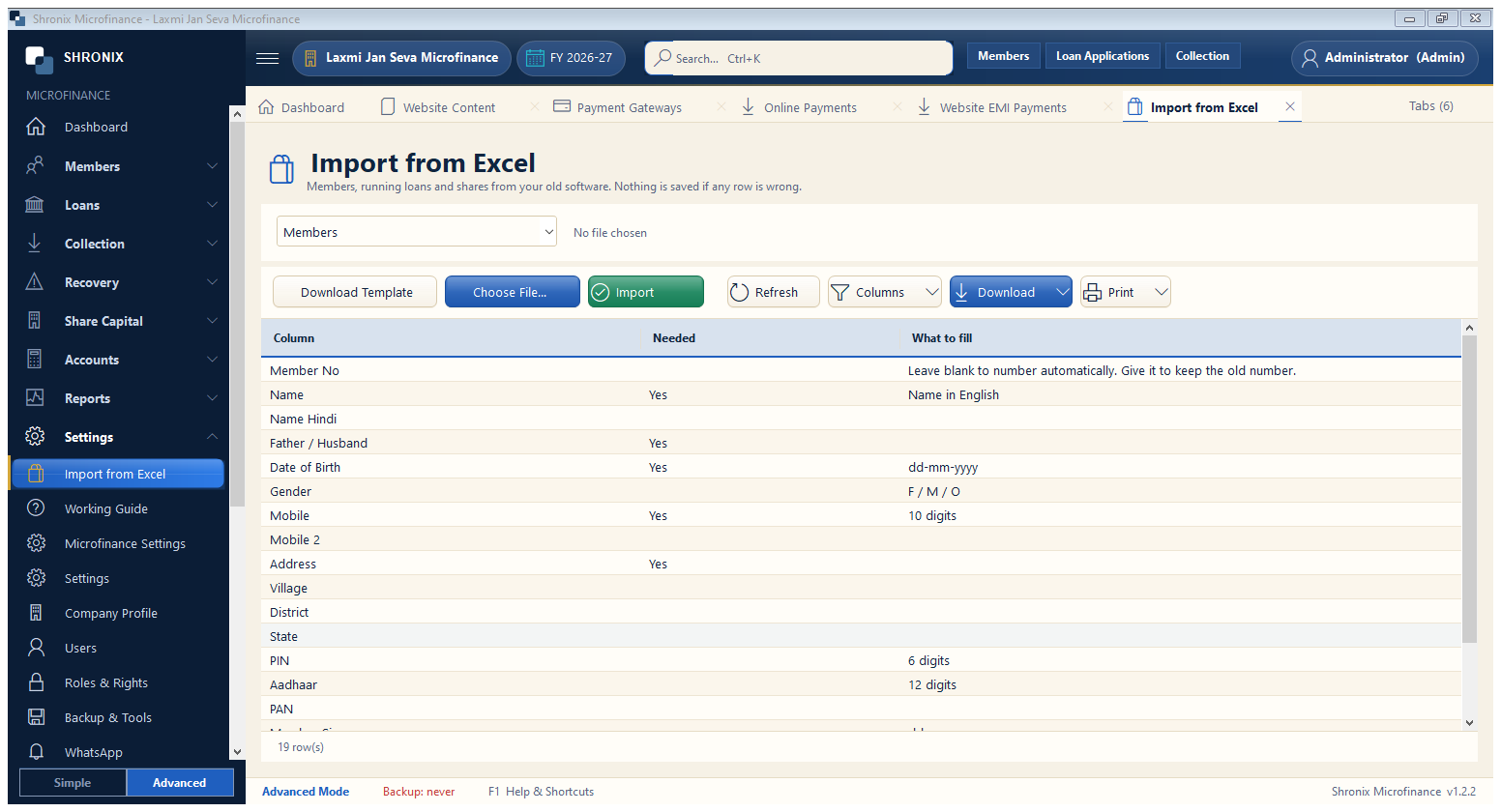Click the green Import button
Screen dimensions: 1501x812
(646, 292)
